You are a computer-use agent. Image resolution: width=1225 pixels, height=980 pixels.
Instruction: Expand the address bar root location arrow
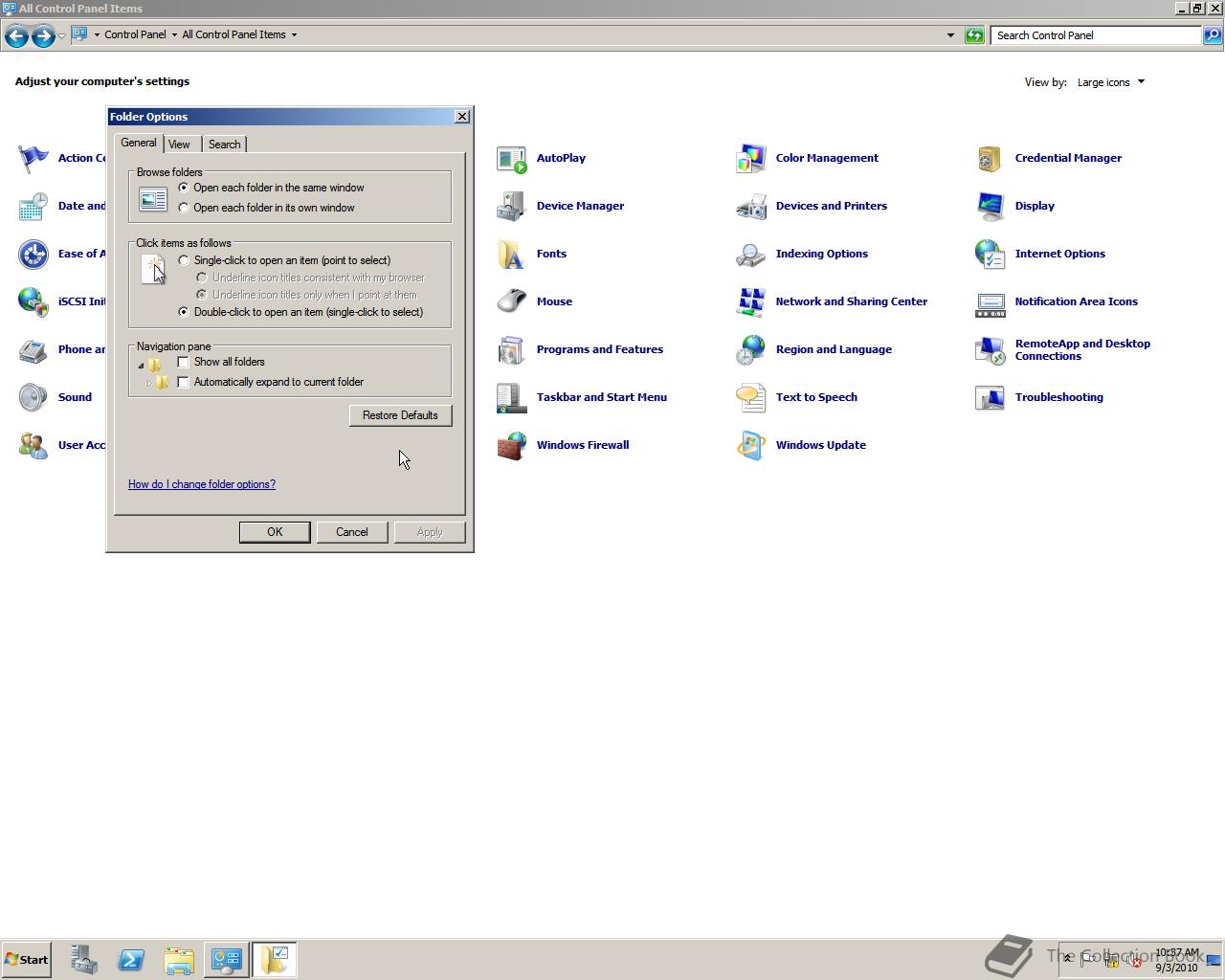(97, 34)
